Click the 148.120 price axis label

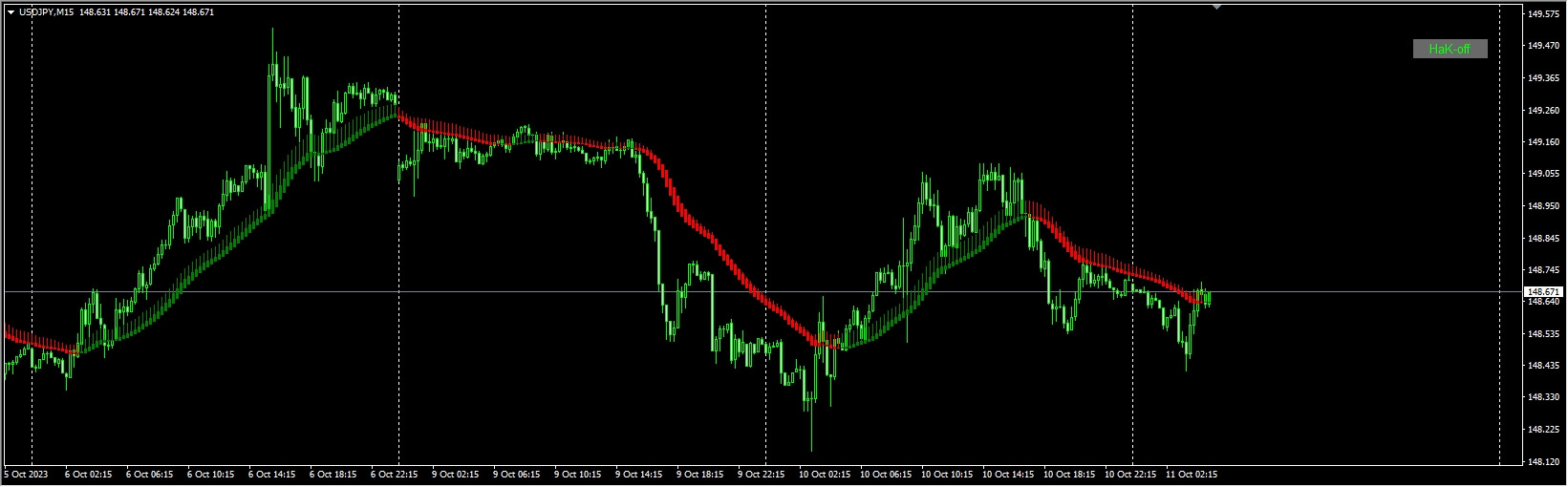coord(1544,461)
